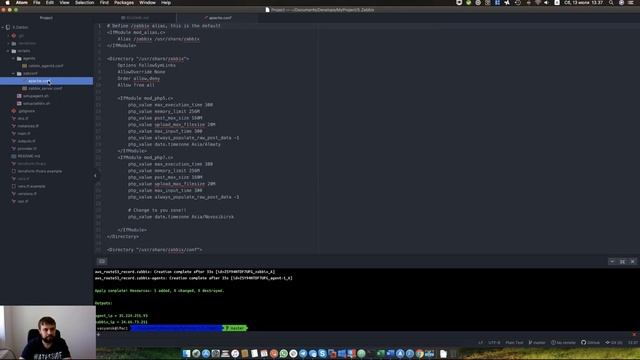This screenshot has width=640, height=360.
Task: Click terminal panel icon left of divider
Action: (x=102, y=261)
